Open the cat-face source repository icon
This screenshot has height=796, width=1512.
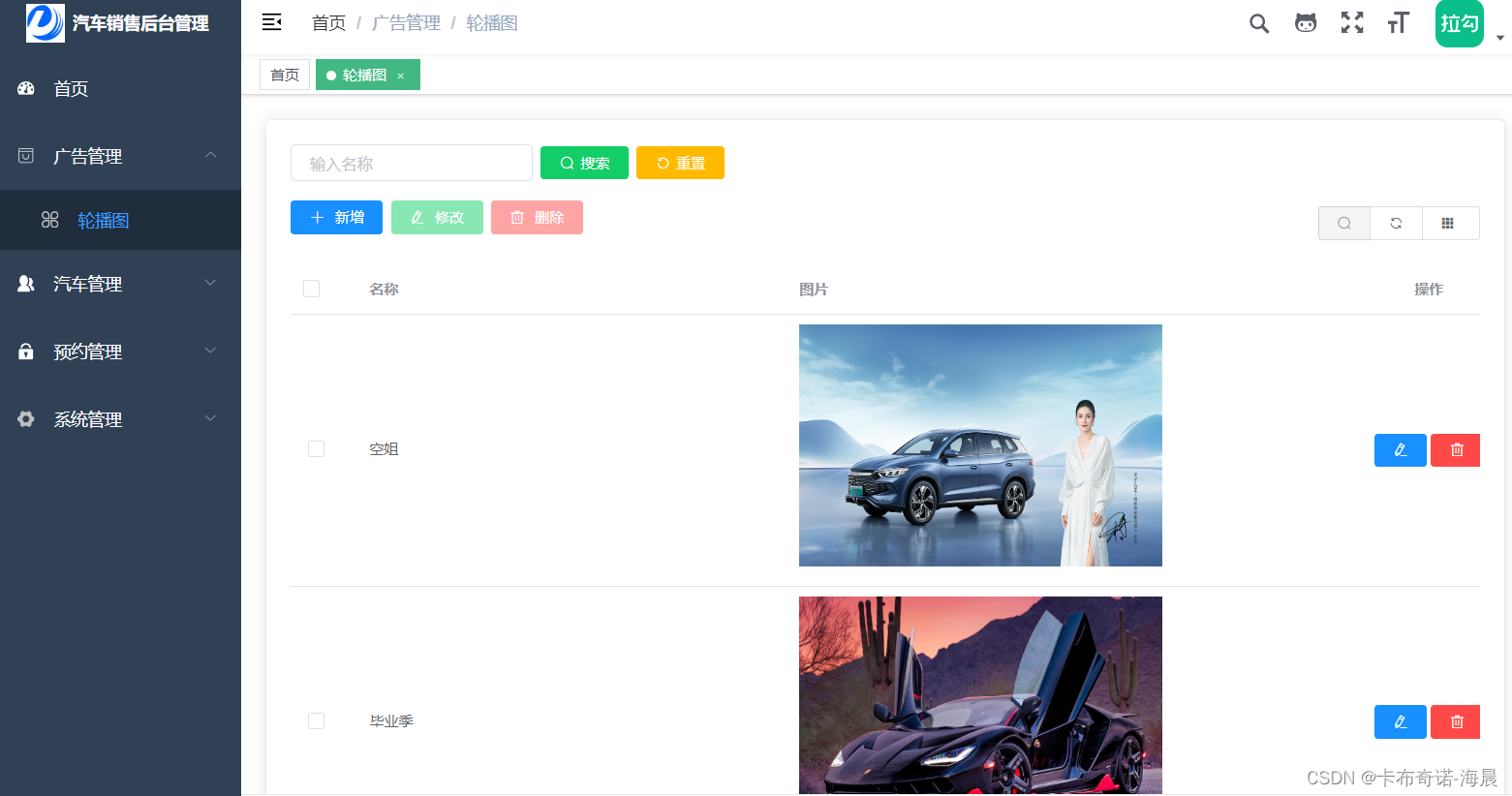tap(1306, 23)
